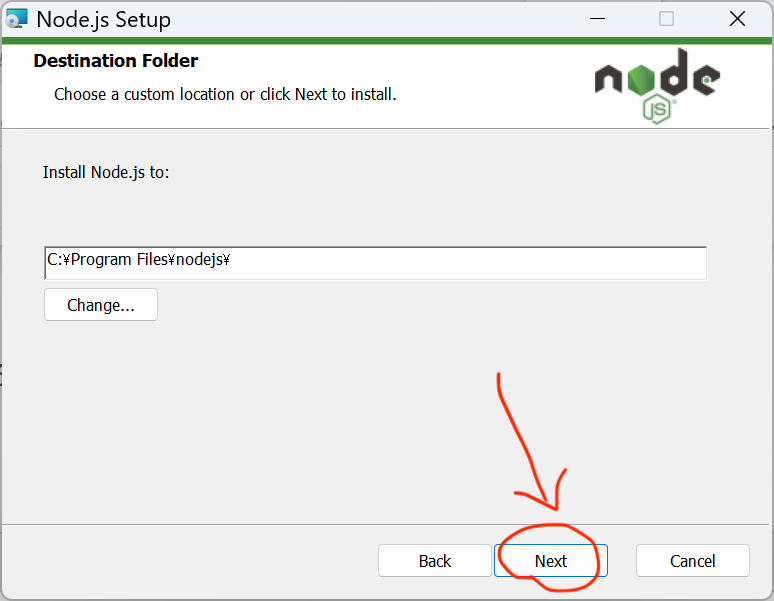Screen dimensions: 774x601
Task: Minimize the Node.js Setup window
Action: click(596, 19)
